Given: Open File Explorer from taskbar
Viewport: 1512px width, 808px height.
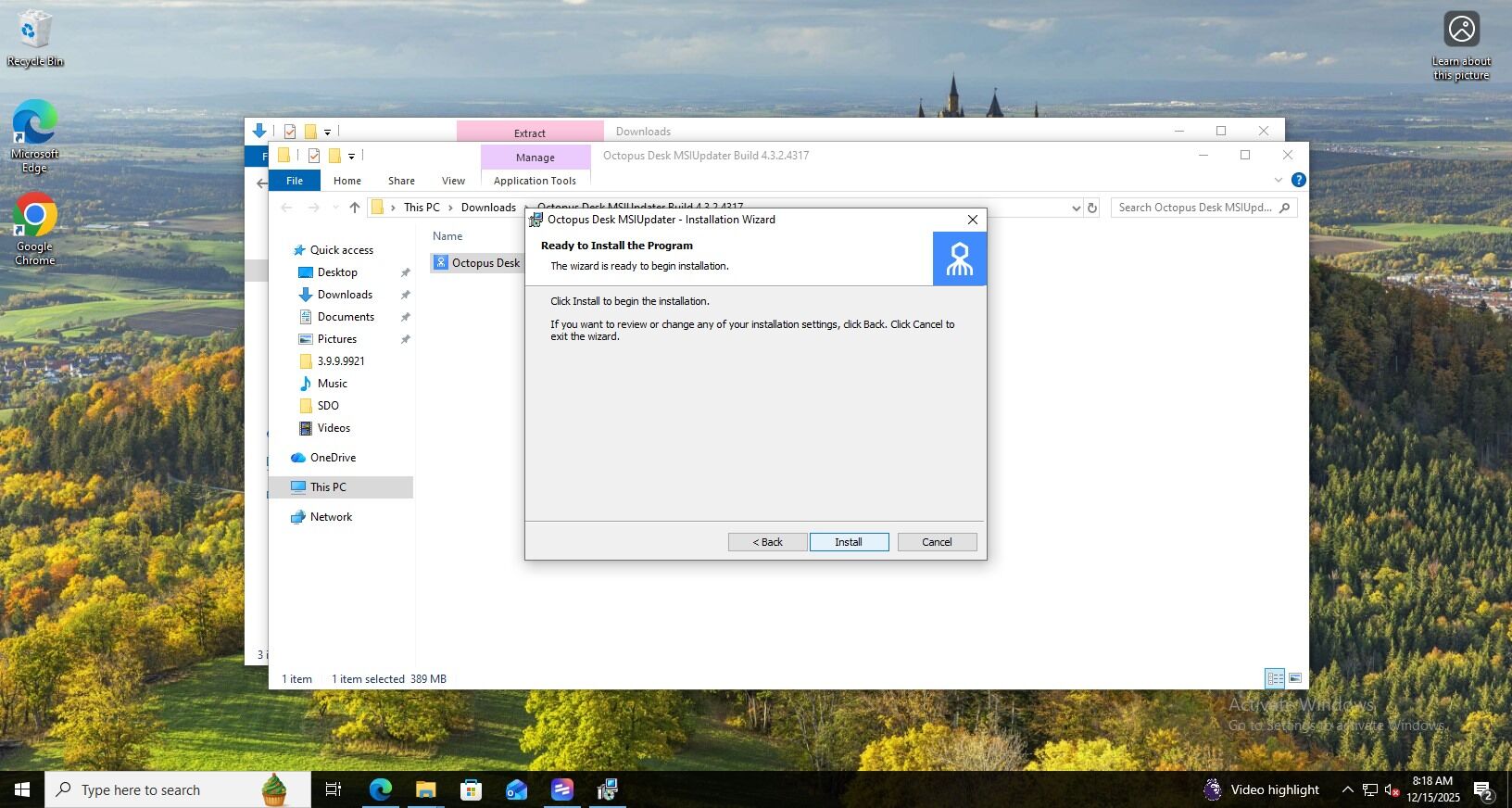Looking at the screenshot, I should click(x=426, y=789).
